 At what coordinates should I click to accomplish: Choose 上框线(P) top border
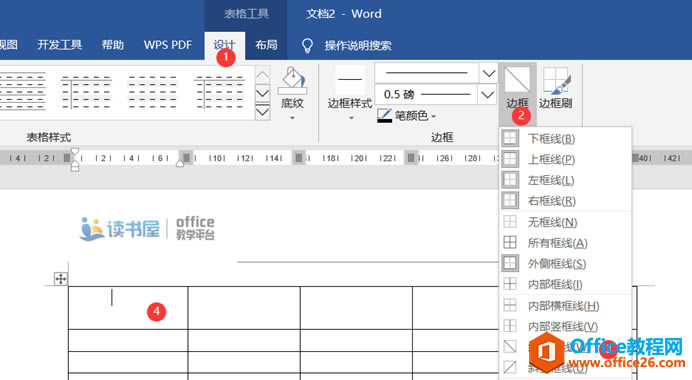(x=566, y=159)
